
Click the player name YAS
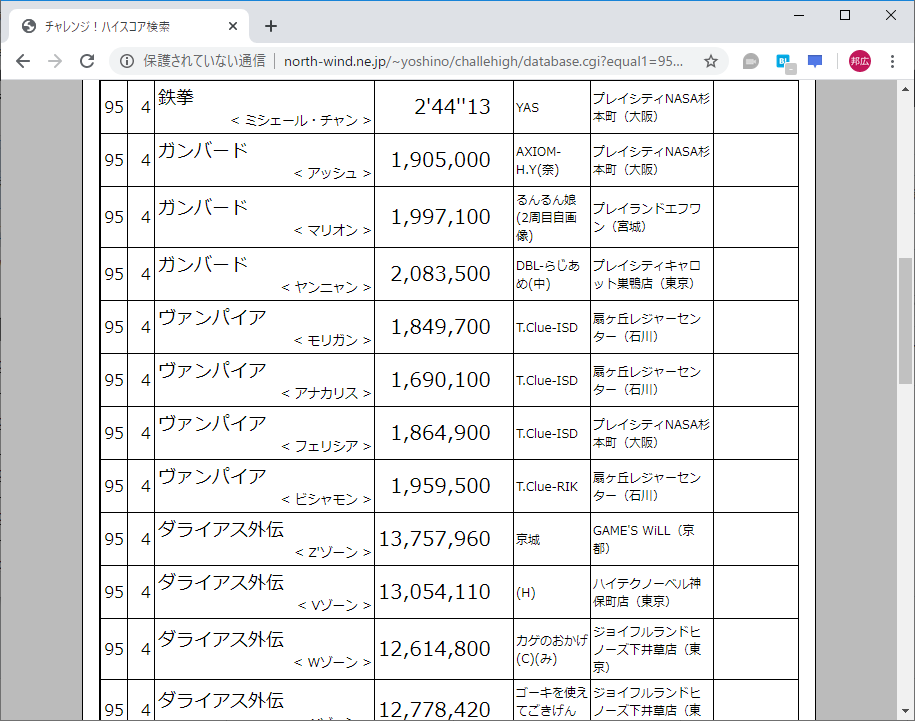tap(527, 107)
